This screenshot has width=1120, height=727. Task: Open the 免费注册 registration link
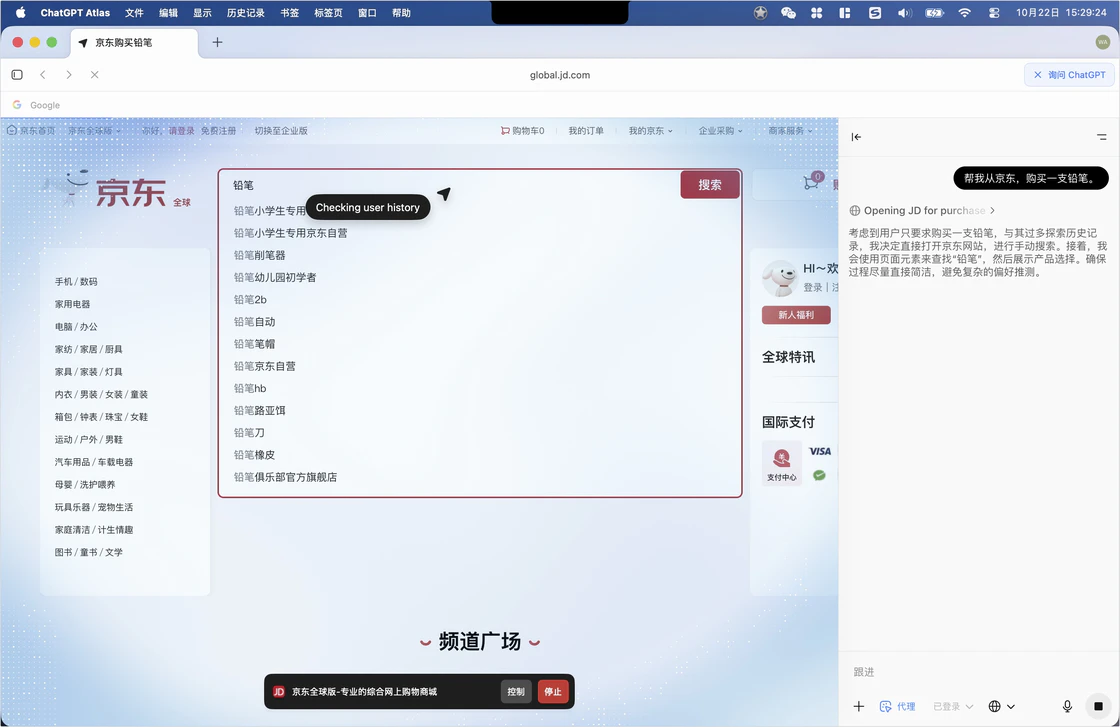pyautogui.click(x=219, y=130)
